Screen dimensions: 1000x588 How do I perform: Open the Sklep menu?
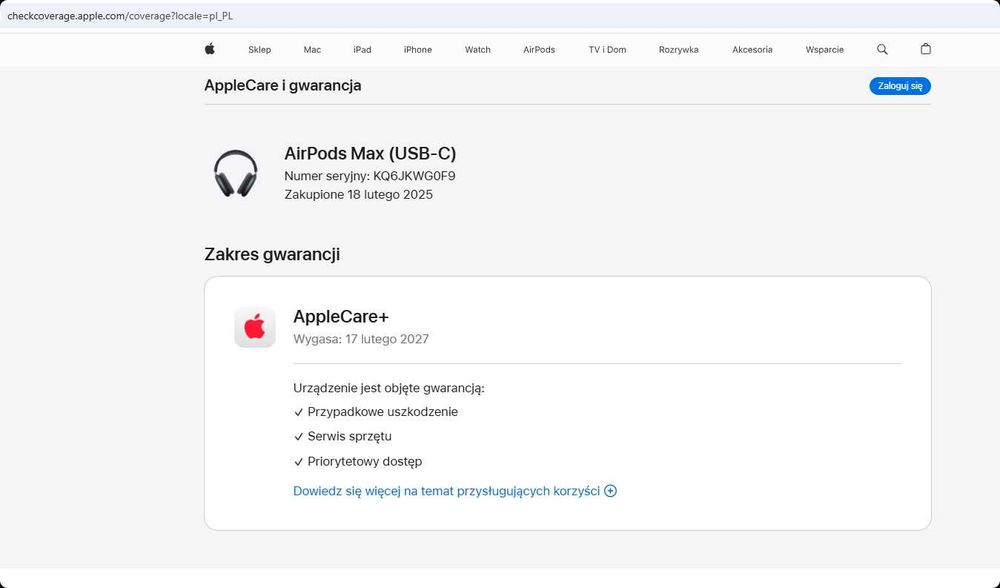pyautogui.click(x=260, y=50)
